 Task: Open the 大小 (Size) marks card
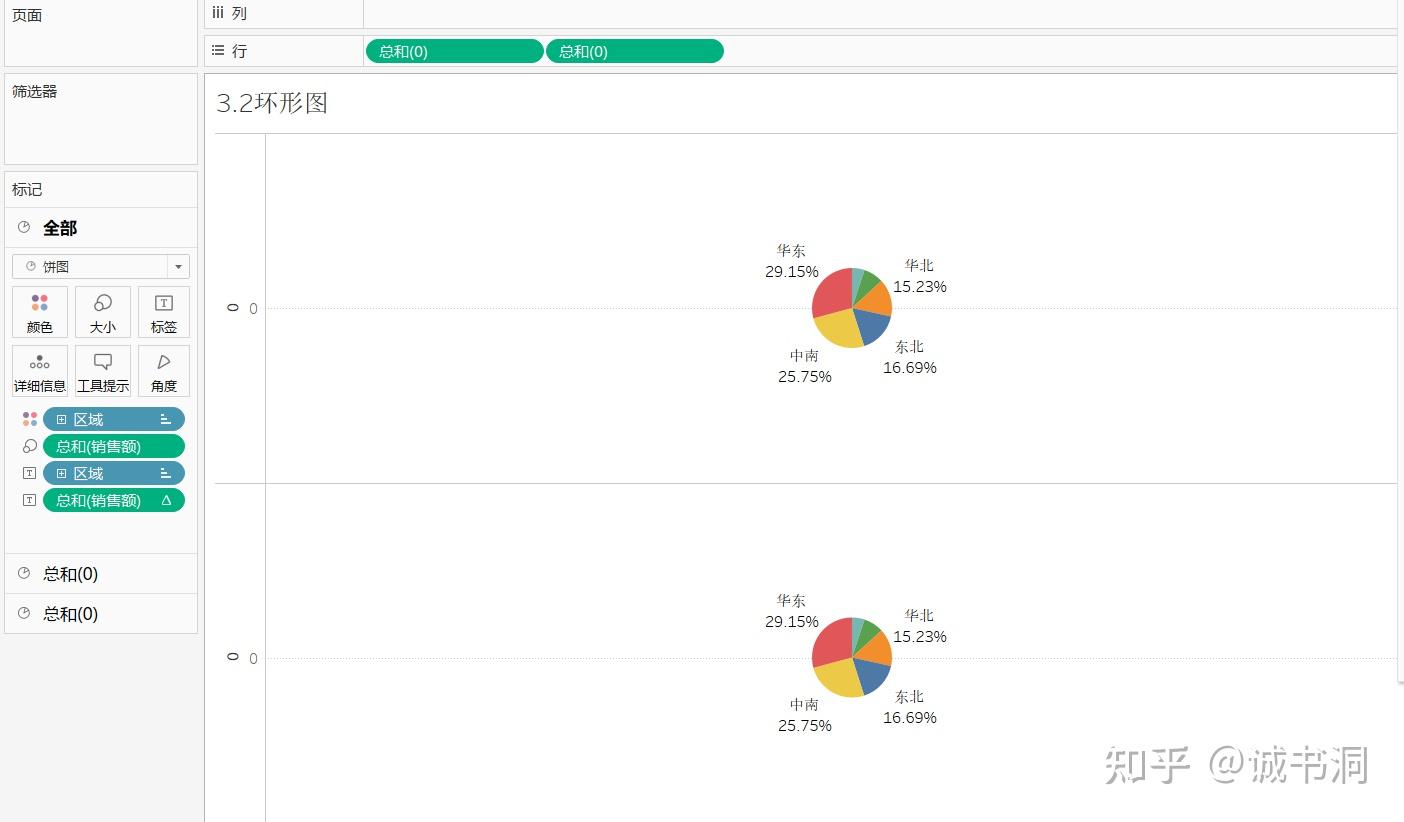(102, 312)
